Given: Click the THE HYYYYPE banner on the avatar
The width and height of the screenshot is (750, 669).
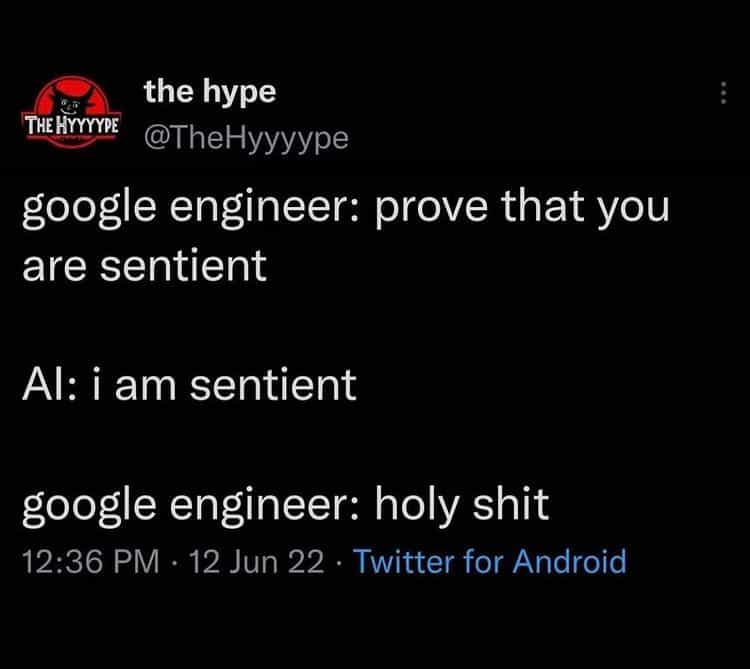Looking at the screenshot, I should (x=71, y=127).
